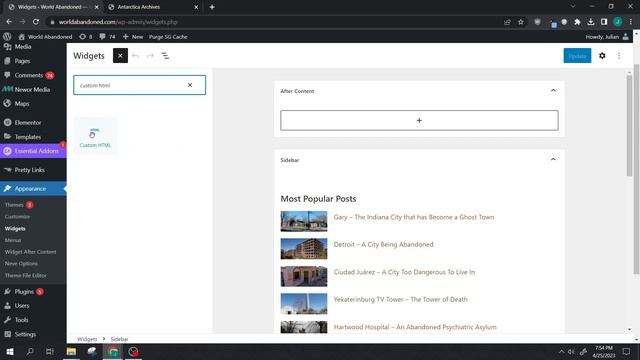This screenshot has width=640, height=360.
Task: Add a block in After Content
Action: (419, 120)
